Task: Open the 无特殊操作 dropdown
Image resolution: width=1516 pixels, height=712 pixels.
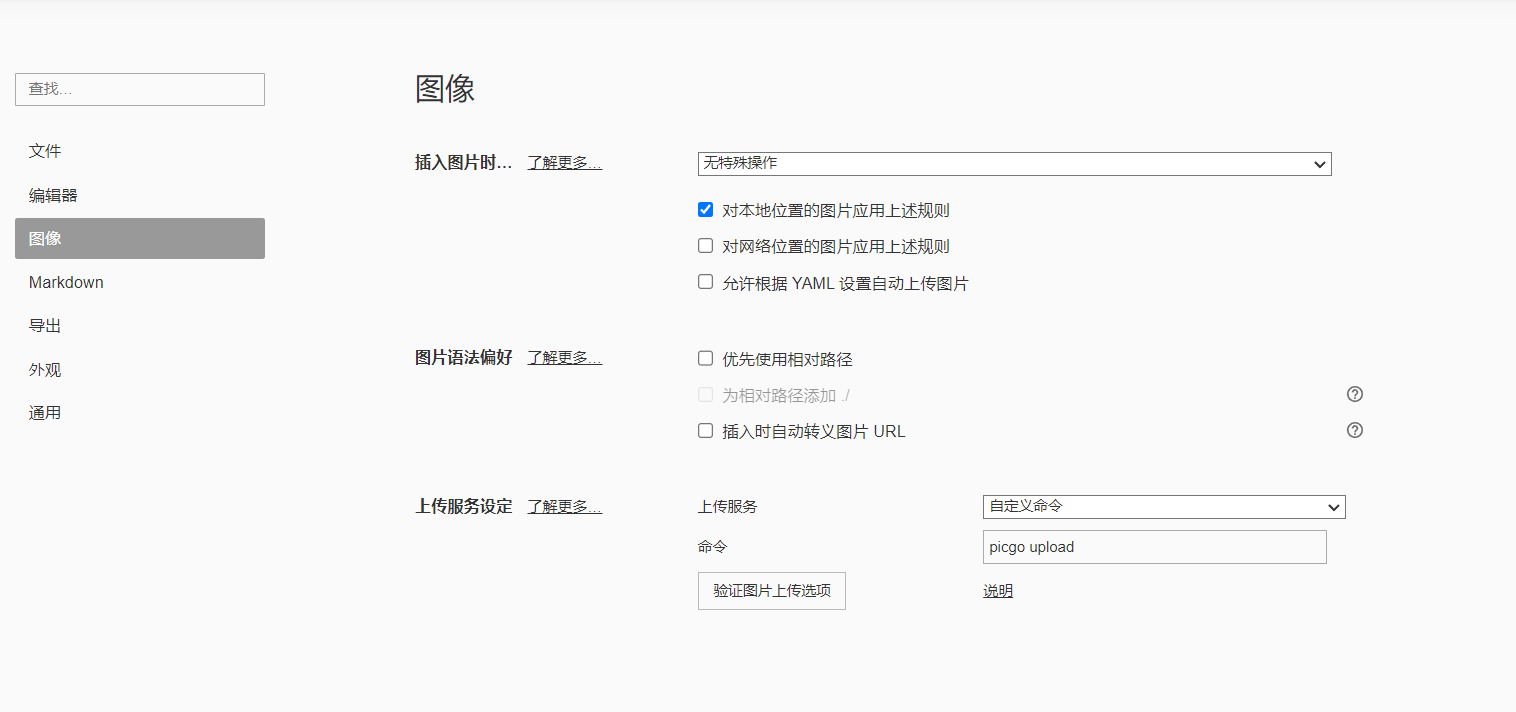Action: 1014,164
